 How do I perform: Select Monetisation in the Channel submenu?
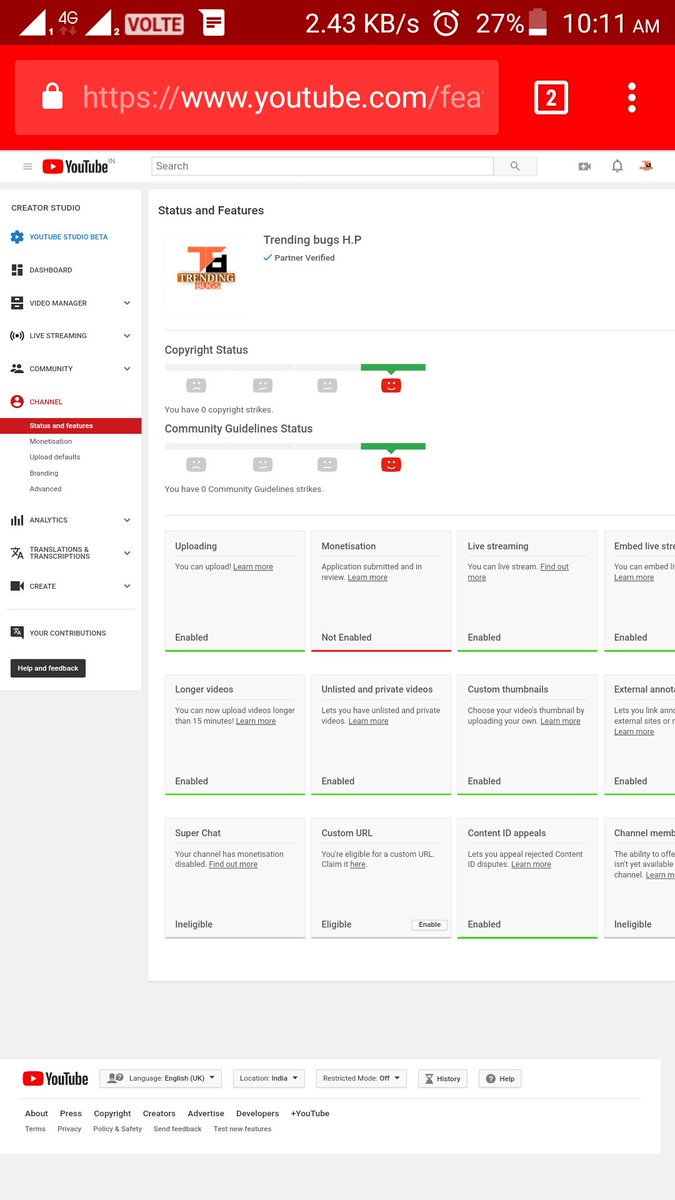pos(51,441)
